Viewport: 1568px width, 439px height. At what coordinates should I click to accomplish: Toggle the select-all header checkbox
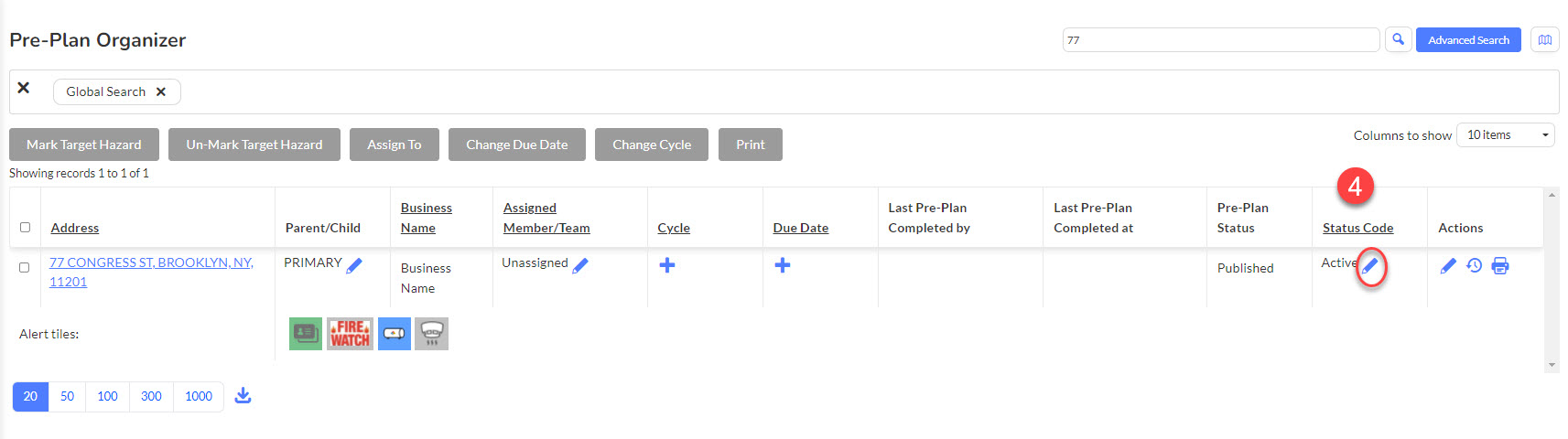[x=25, y=227]
